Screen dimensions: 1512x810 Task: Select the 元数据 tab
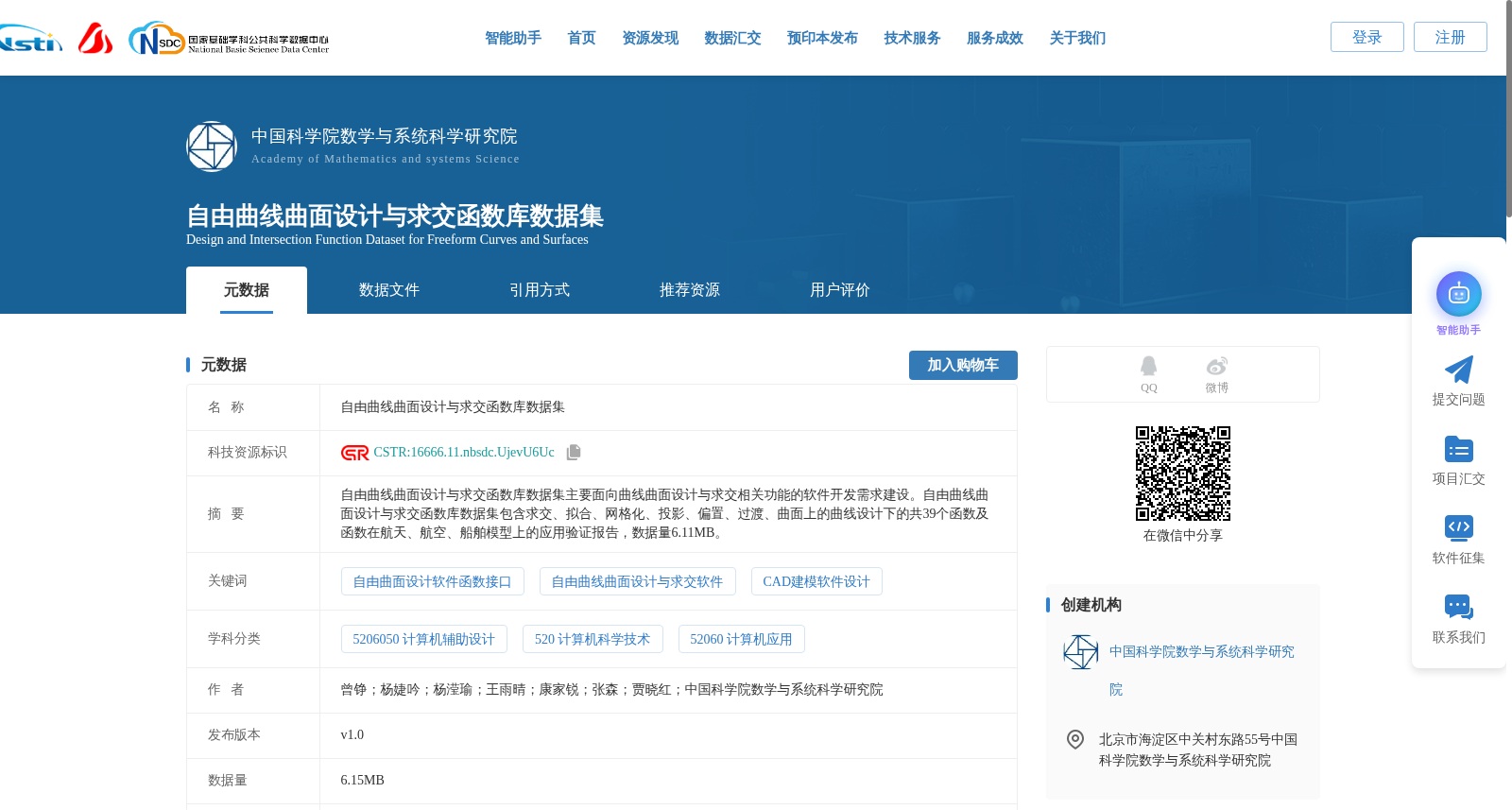(247, 290)
